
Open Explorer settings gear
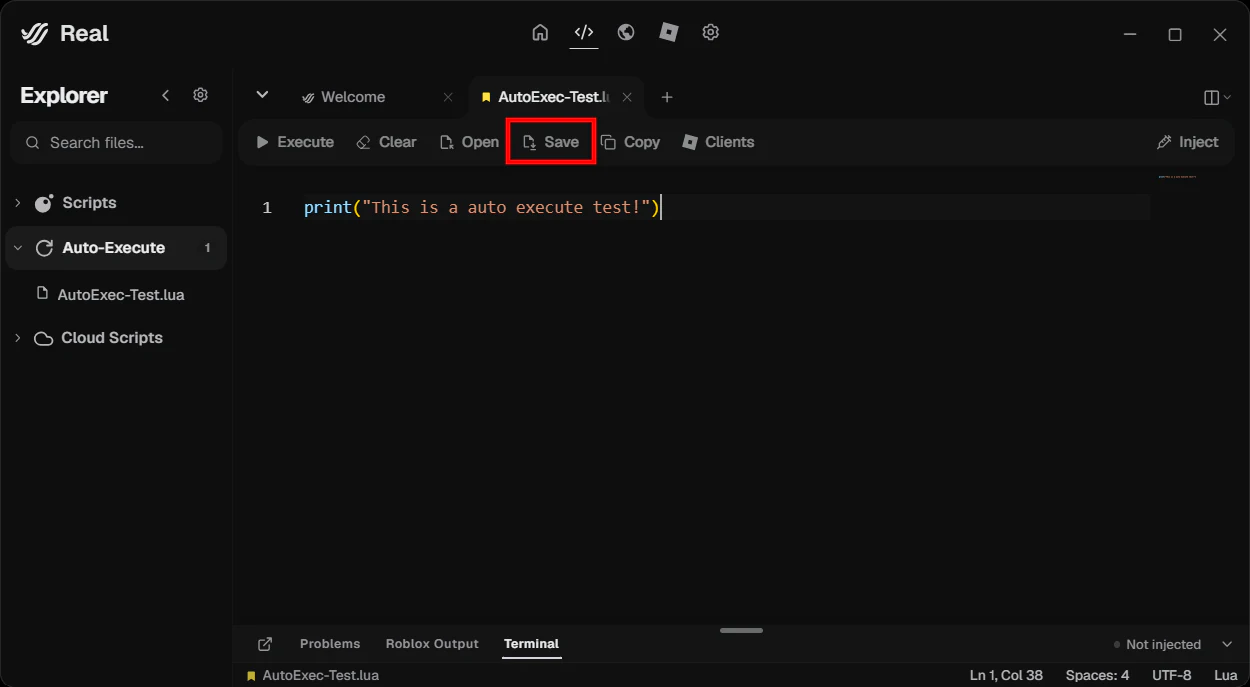click(x=201, y=96)
